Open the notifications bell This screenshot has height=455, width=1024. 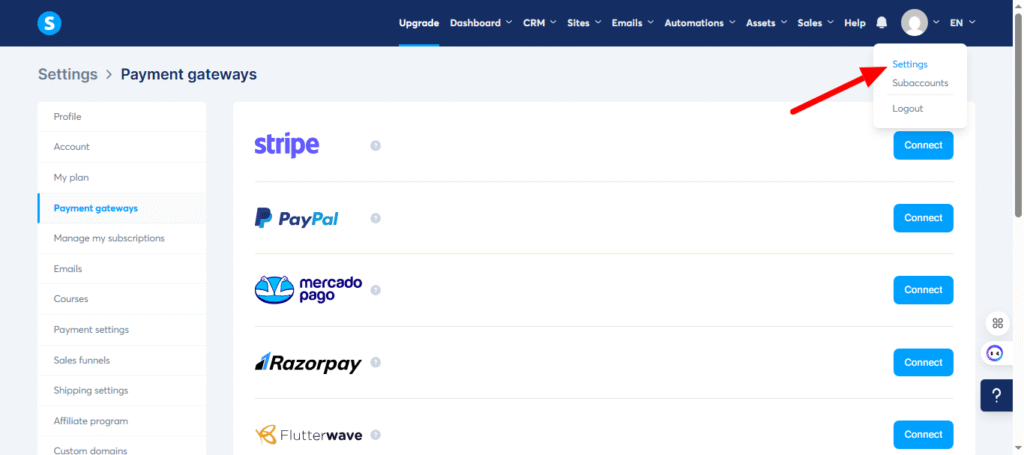click(x=882, y=23)
